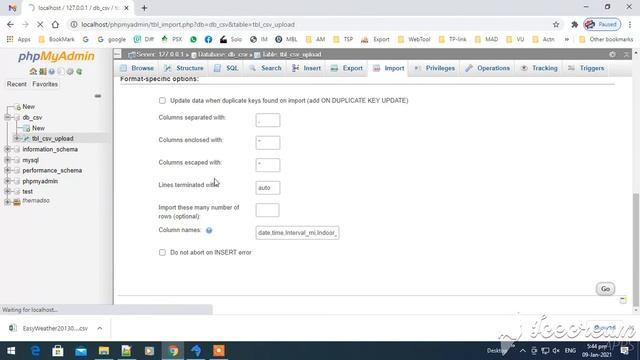The width and height of the screenshot is (640, 360).
Task: Collapse the db_csv database node
Action: (x=7, y=118)
